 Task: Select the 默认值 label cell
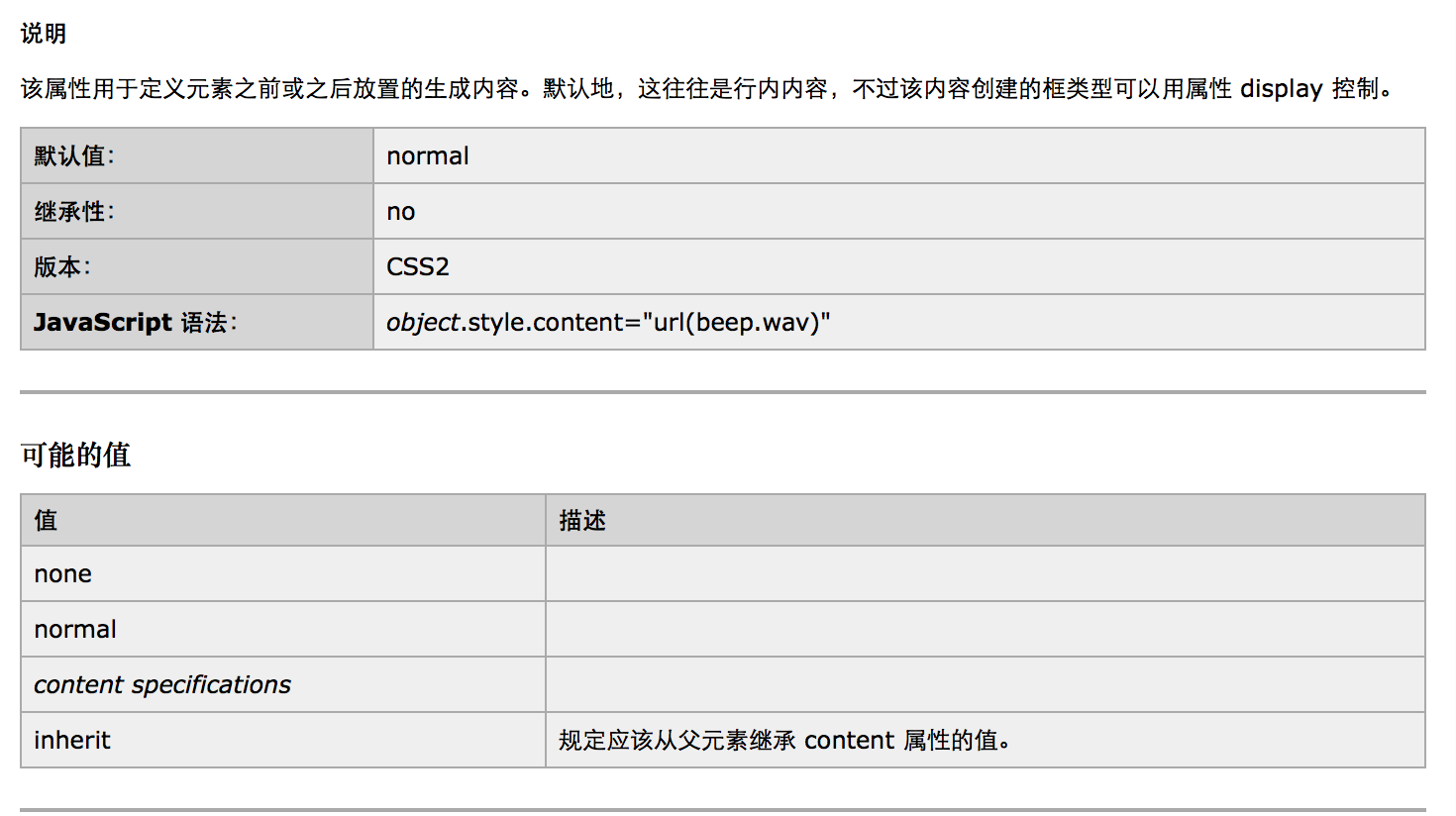197,155
